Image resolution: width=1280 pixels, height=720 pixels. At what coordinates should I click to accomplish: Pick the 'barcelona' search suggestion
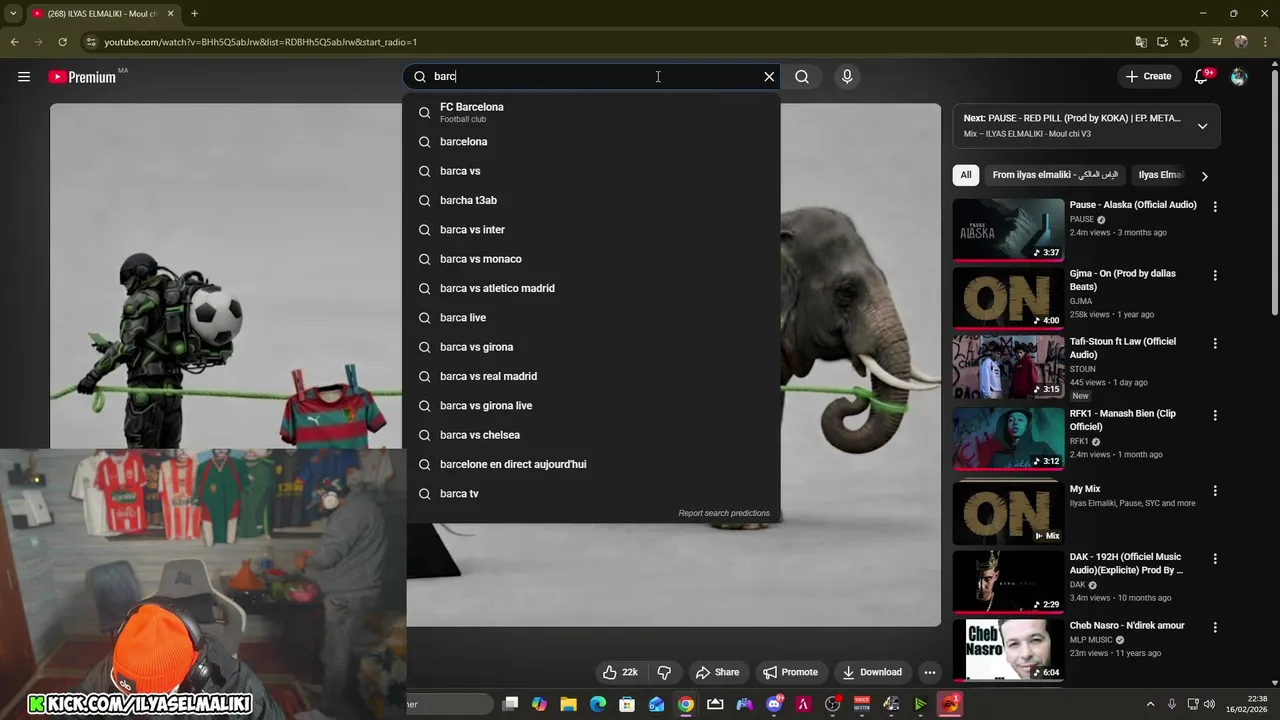593,142
